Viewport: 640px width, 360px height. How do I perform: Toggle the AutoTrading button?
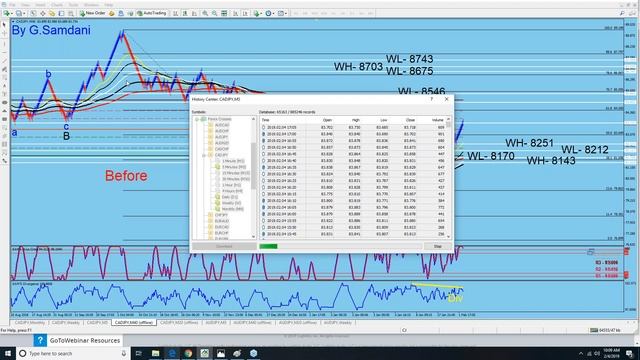click(151, 13)
